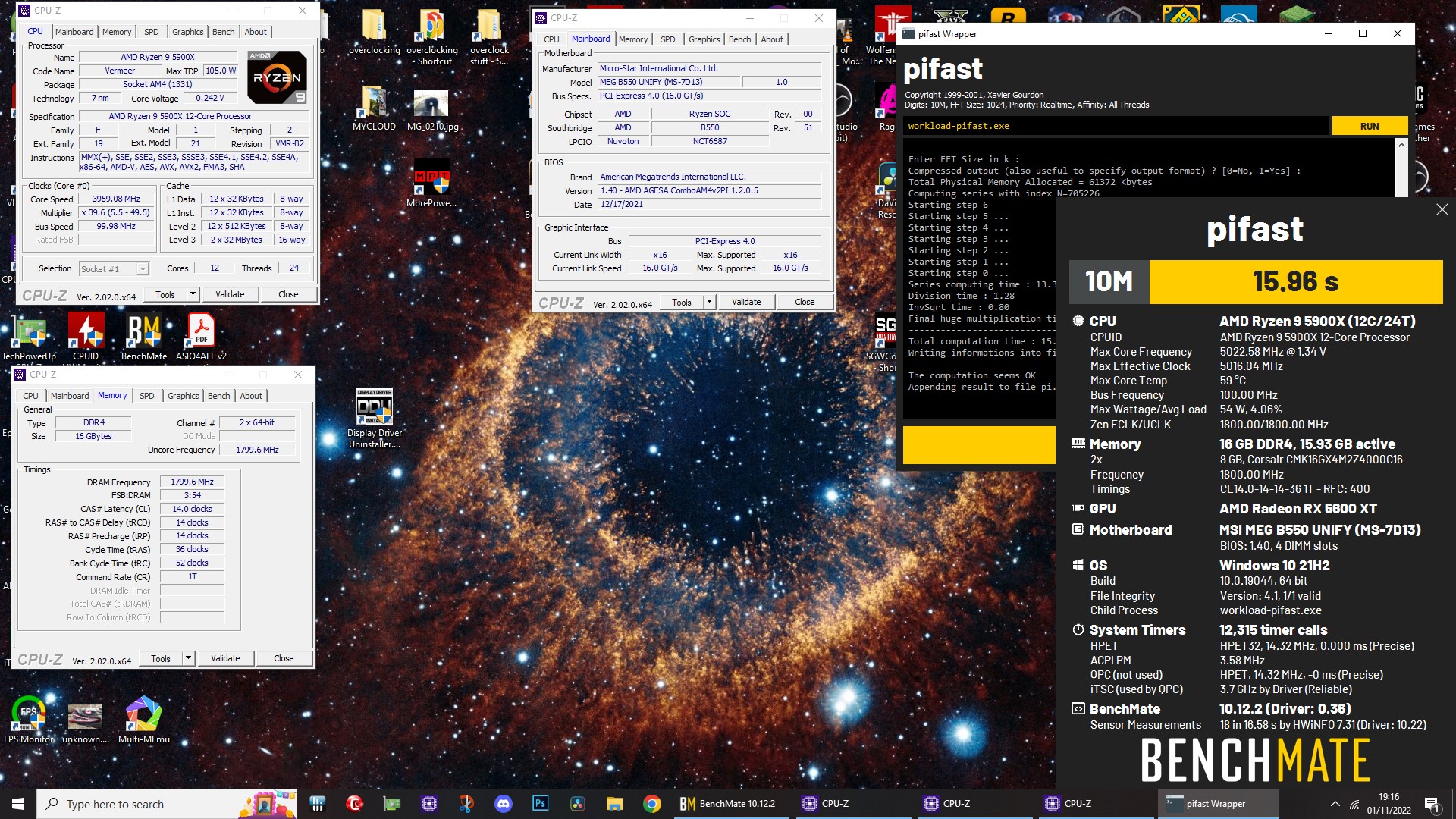
Task: Launch Display Driver Uninstaller shortcut
Action: pyautogui.click(x=375, y=419)
